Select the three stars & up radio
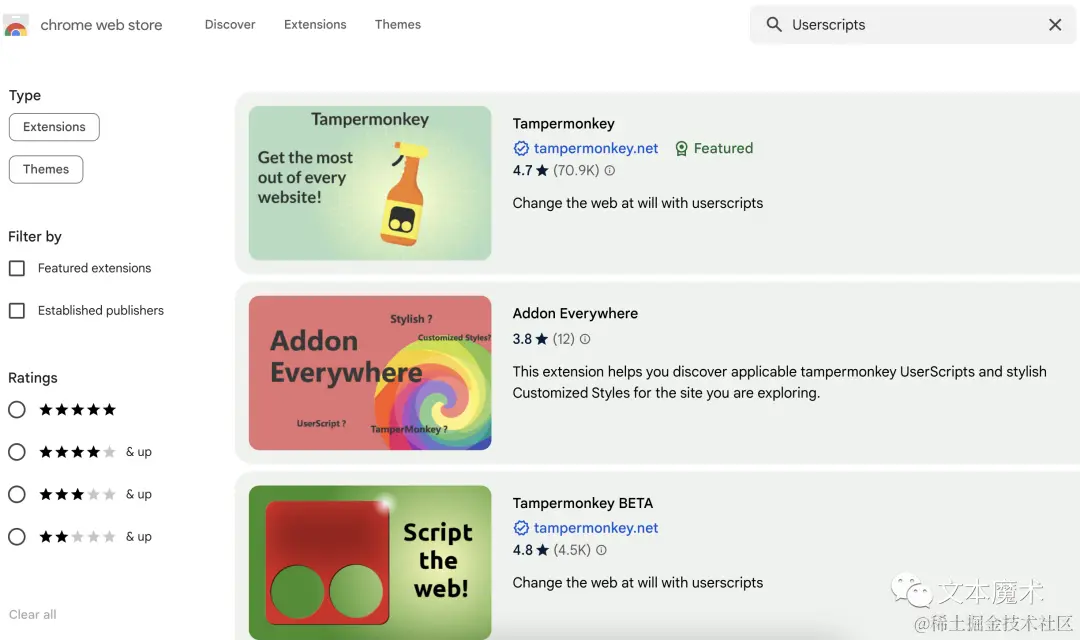Screen dimensions: 1080x640 17,494
